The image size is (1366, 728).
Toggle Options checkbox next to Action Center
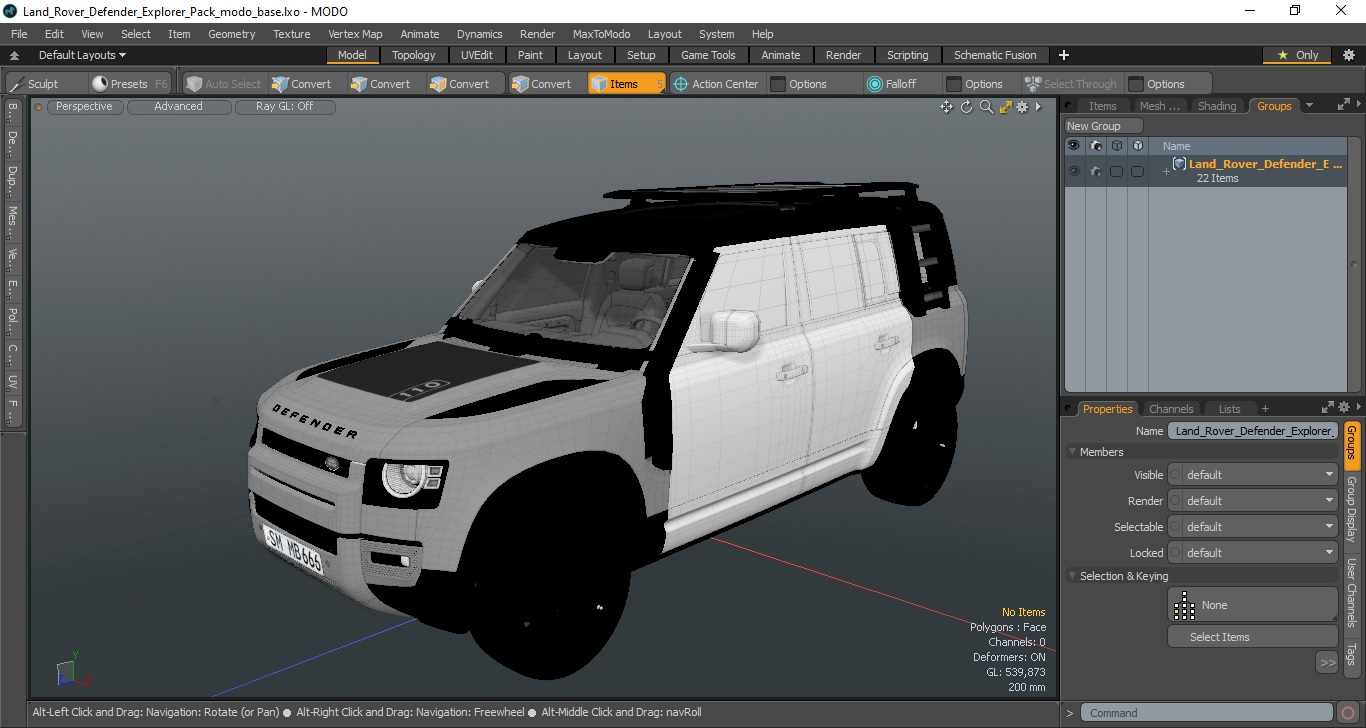(778, 84)
